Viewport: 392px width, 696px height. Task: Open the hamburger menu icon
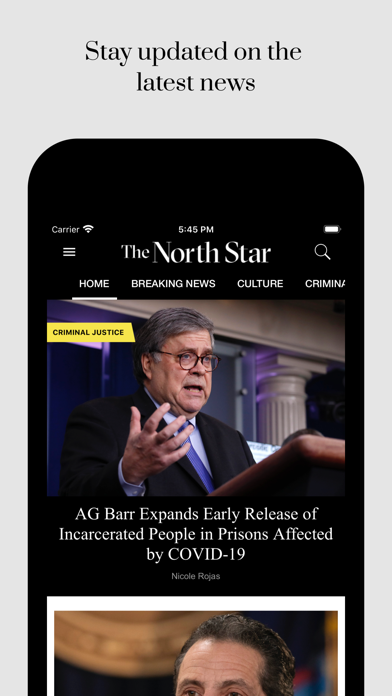tap(69, 252)
